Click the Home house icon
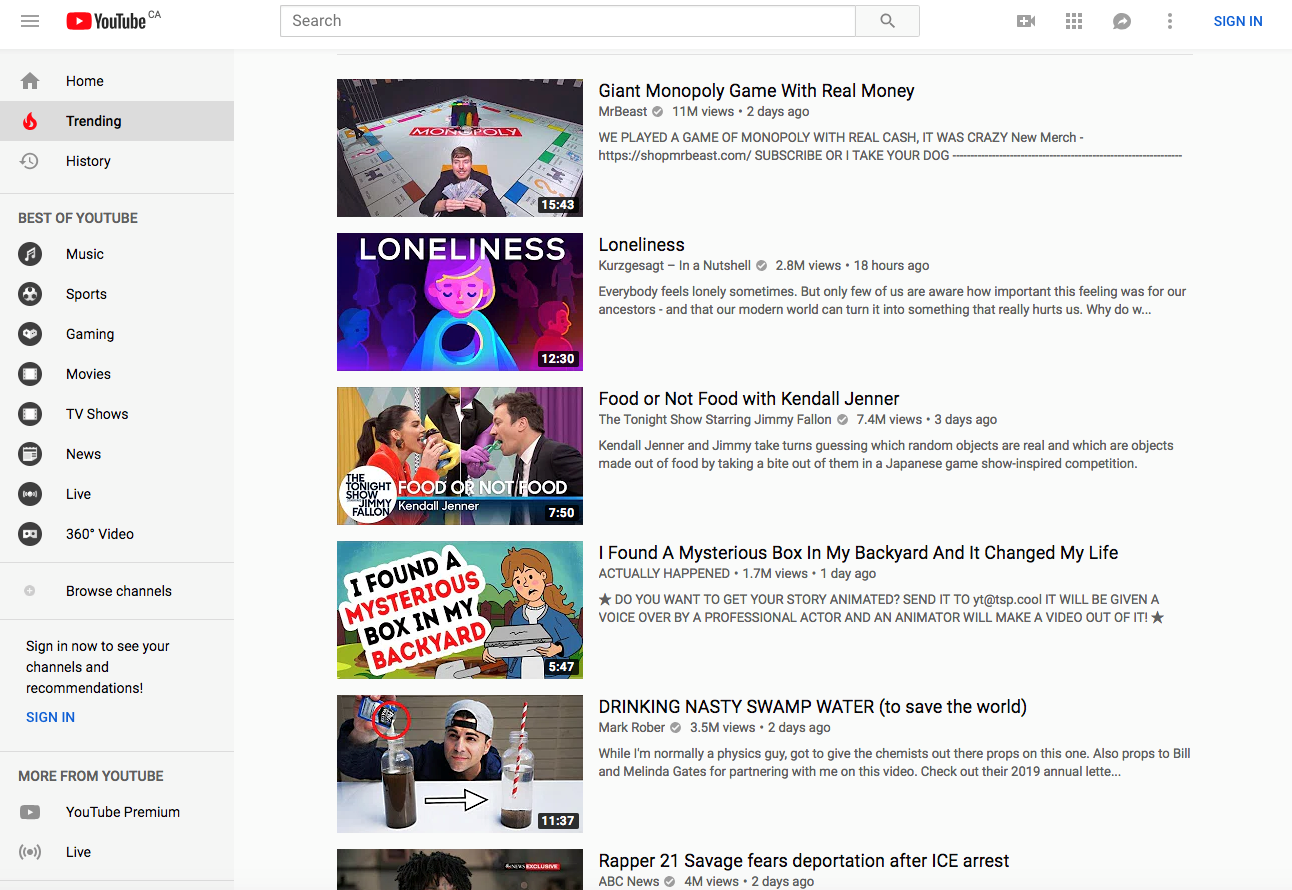This screenshot has height=890, width=1292. click(x=30, y=81)
